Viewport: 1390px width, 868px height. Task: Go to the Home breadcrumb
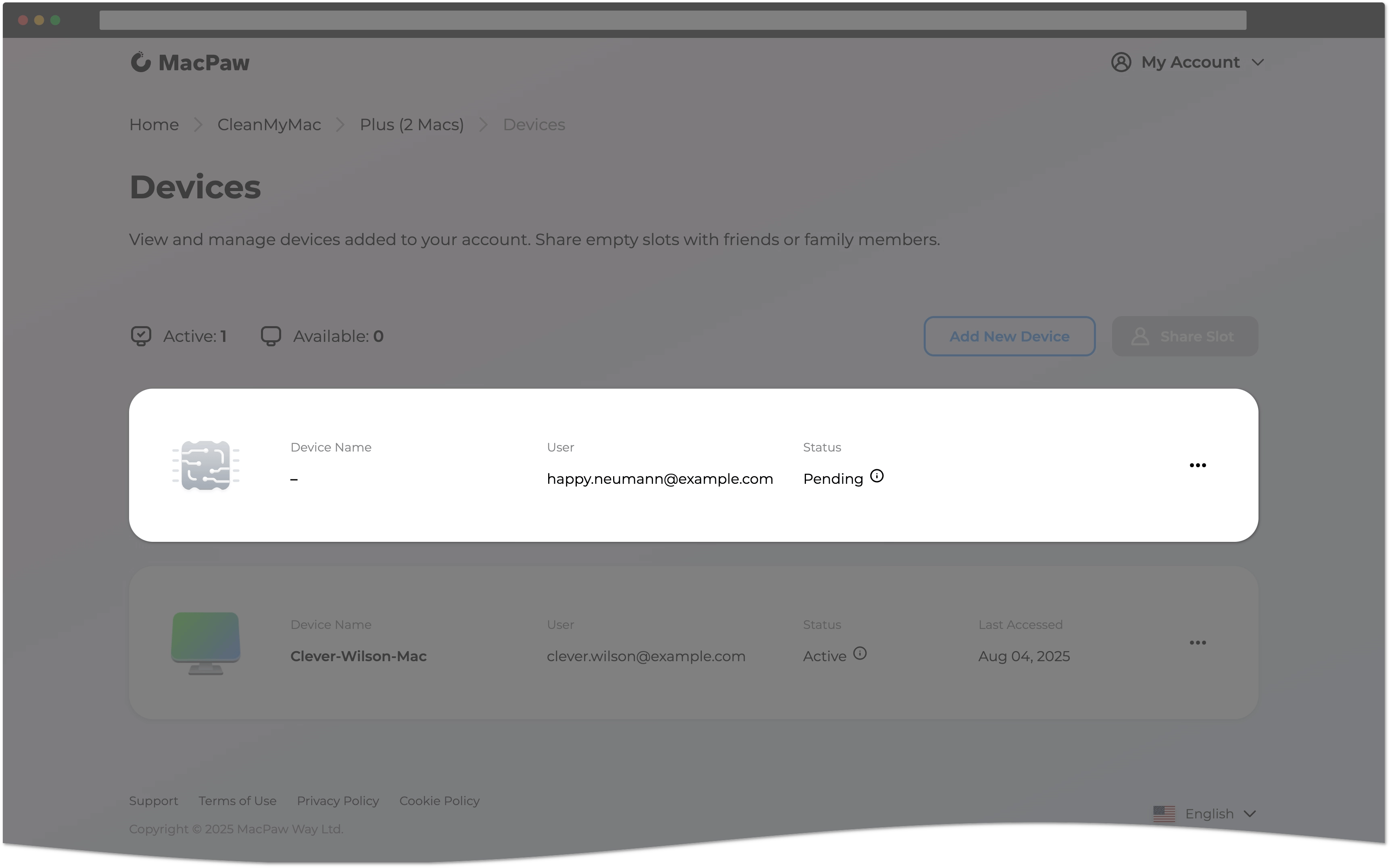click(x=154, y=125)
